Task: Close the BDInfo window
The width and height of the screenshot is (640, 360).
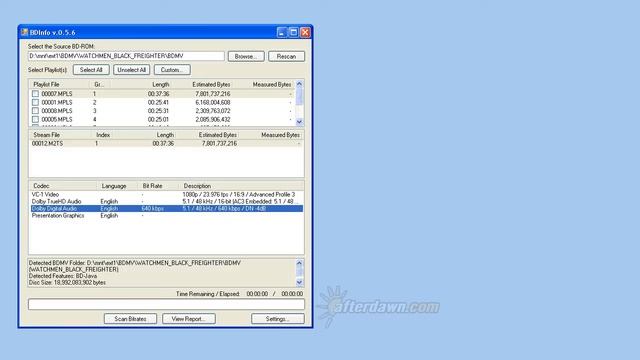Action: click(305, 32)
